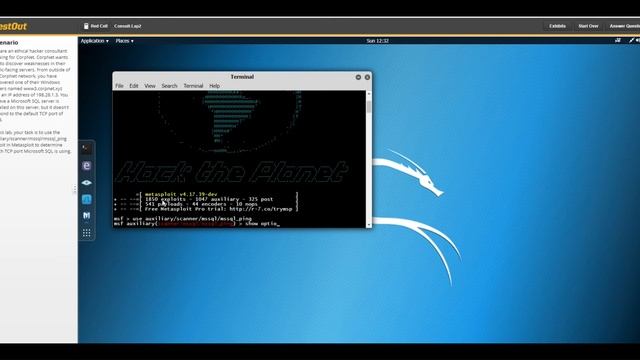Open the Terminal Edit menu
Screen dimensions: 640x360
point(134,86)
